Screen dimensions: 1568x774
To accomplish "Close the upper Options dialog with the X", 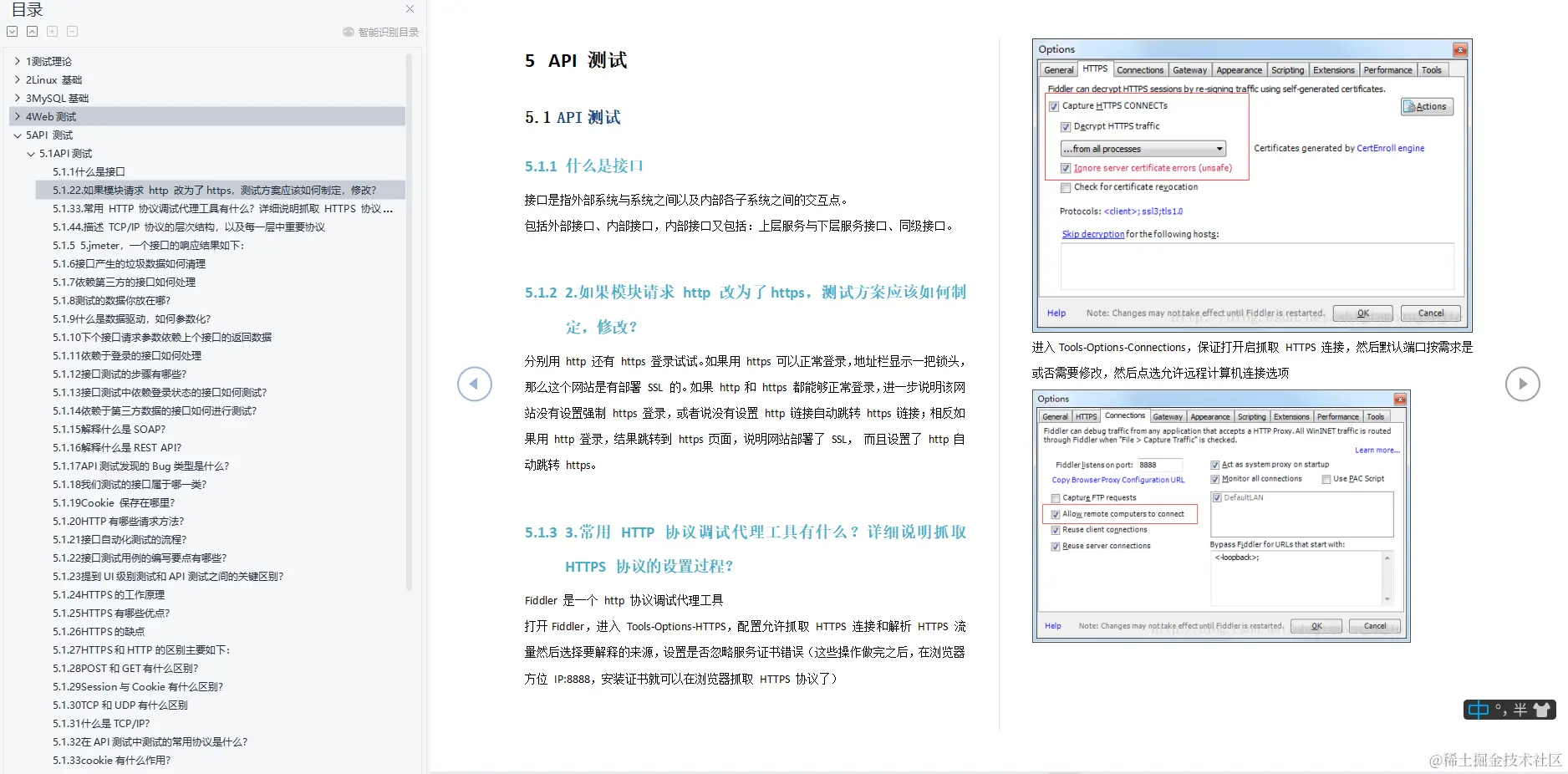I will (1459, 49).
